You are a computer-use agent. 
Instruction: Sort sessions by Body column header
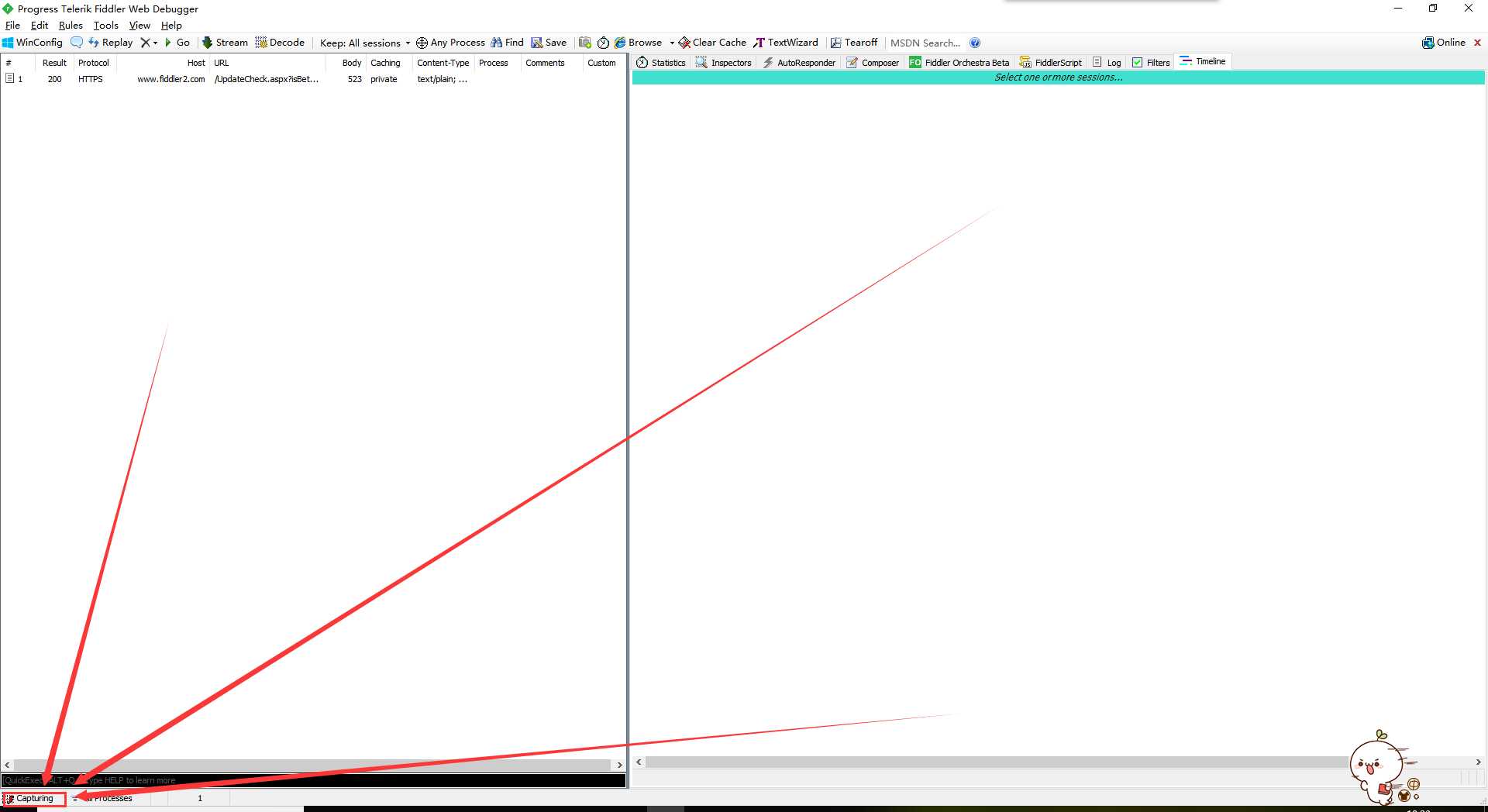[x=346, y=63]
